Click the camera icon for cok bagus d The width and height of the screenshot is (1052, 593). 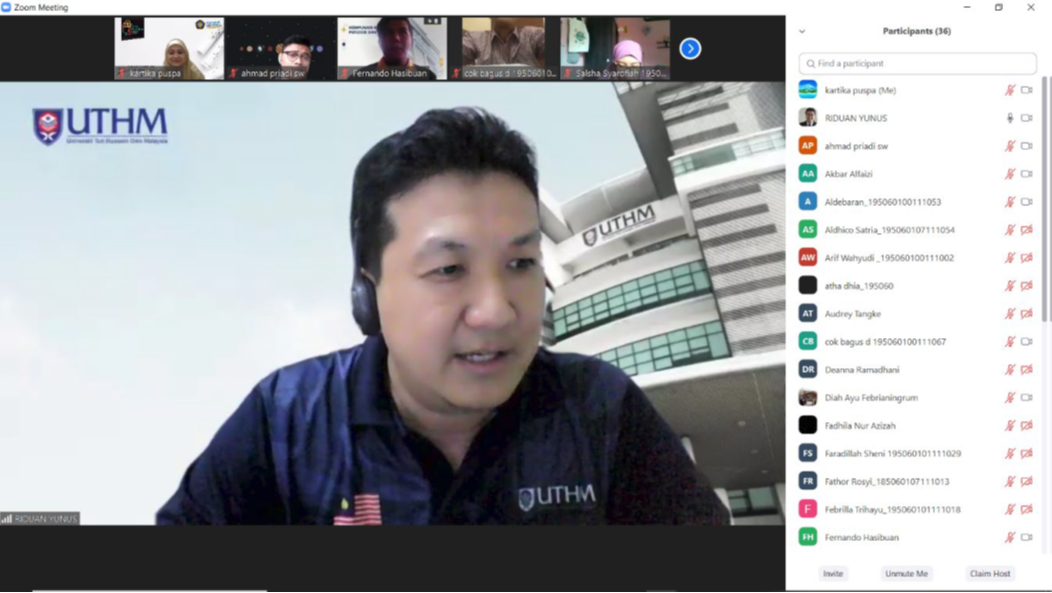1027,341
